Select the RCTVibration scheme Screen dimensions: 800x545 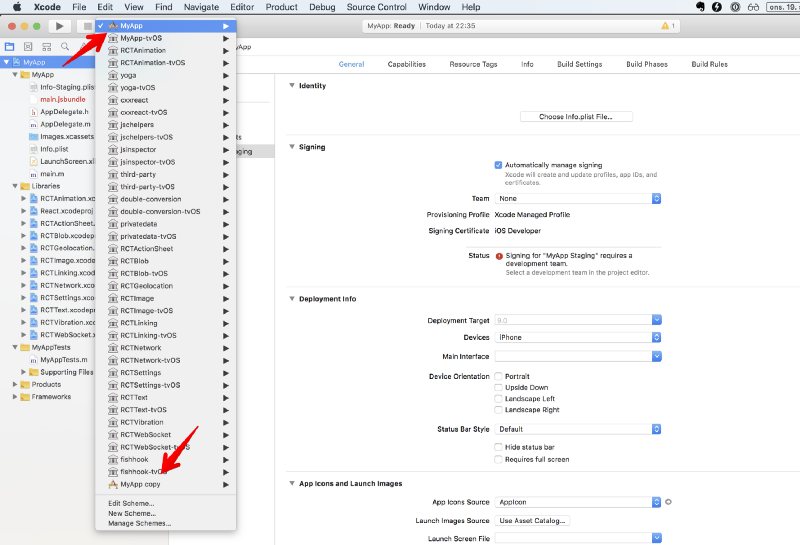(166, 422)
